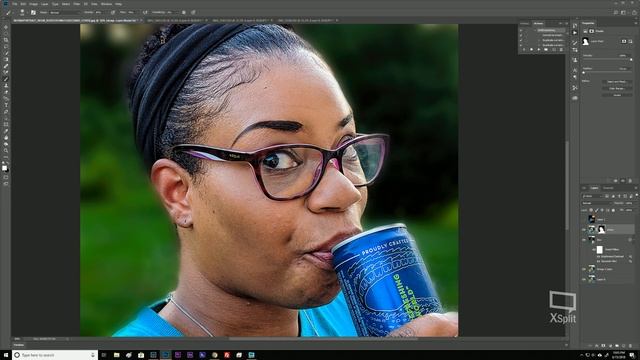Click the Density slider handle

(631, 60)
